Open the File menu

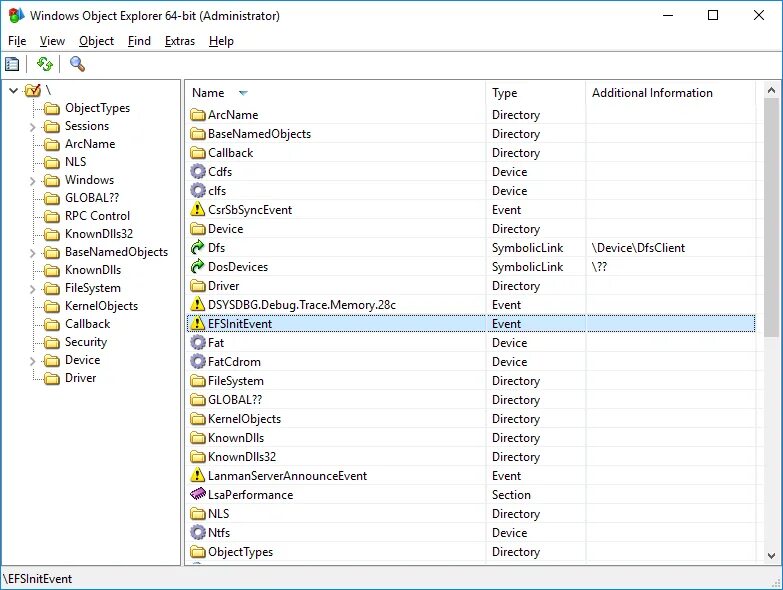pyautogui.click(x=17, y=41)
